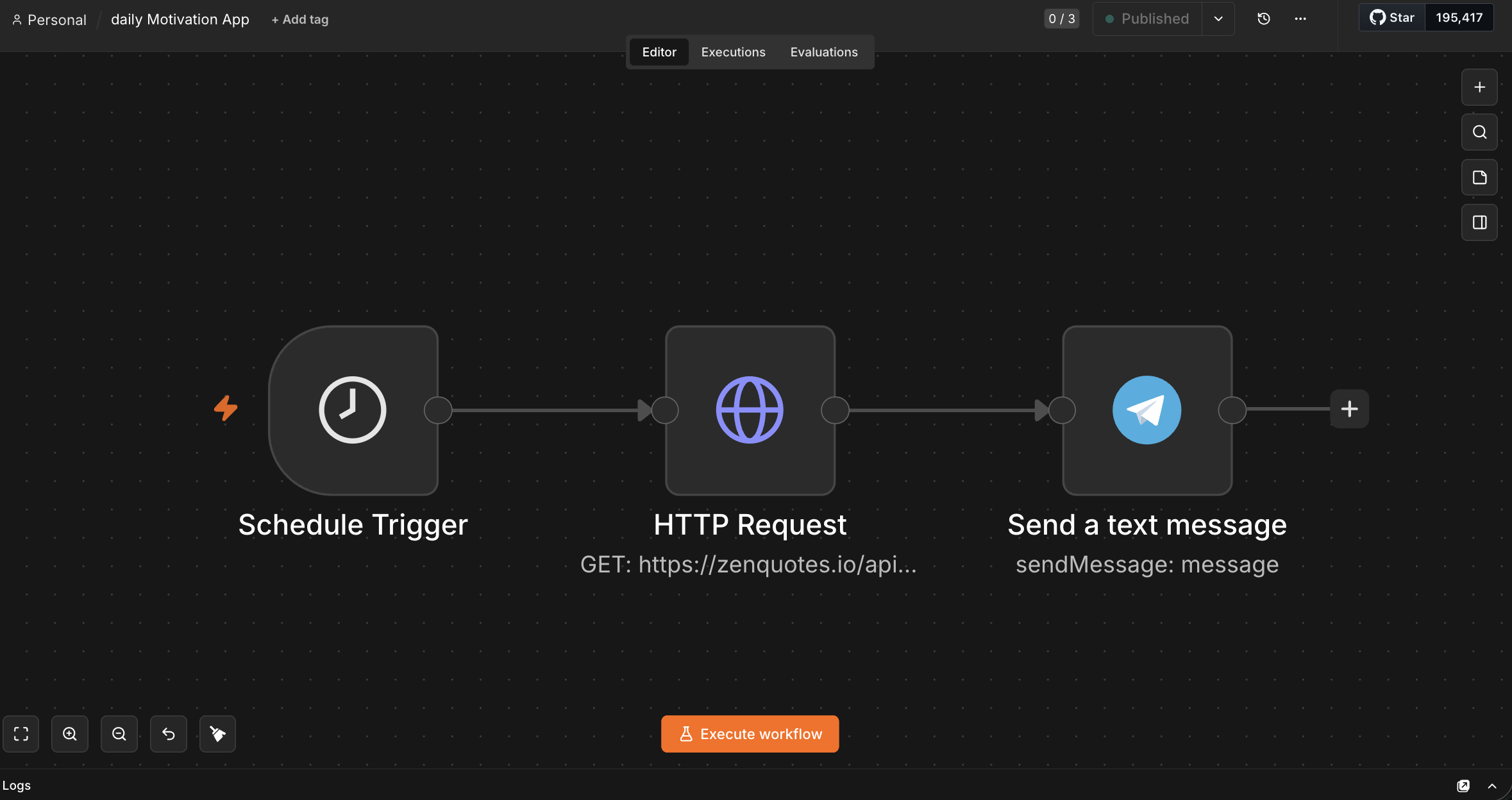The image size is (1512, 800).
Task: Click the daily Motivation App workflow name
Action: coord(180,19)
